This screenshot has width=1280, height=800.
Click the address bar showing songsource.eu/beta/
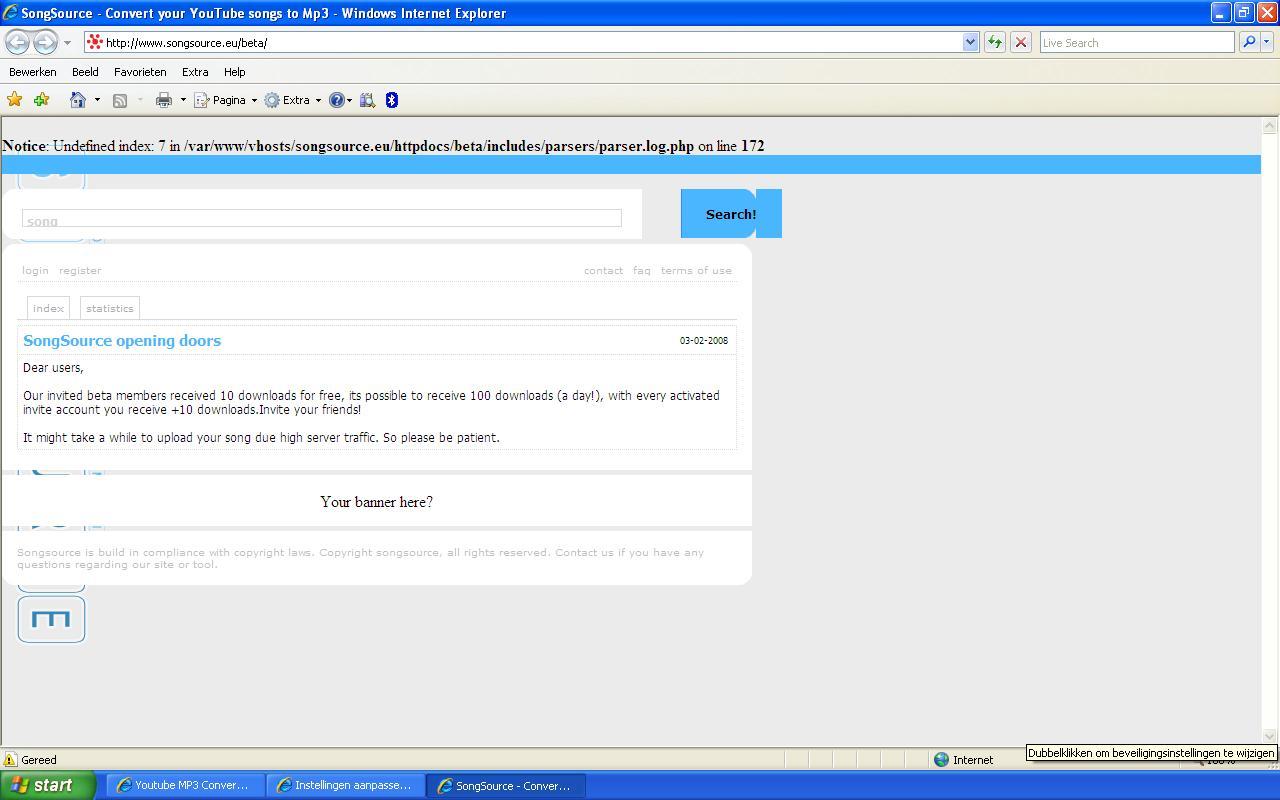click(x=522, y=42)
